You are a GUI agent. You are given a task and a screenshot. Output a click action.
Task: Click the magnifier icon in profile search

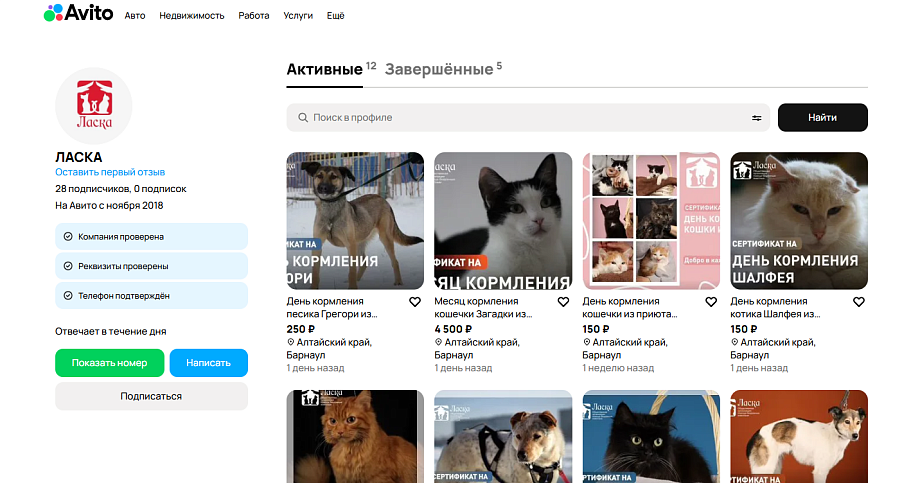point(301,118)
